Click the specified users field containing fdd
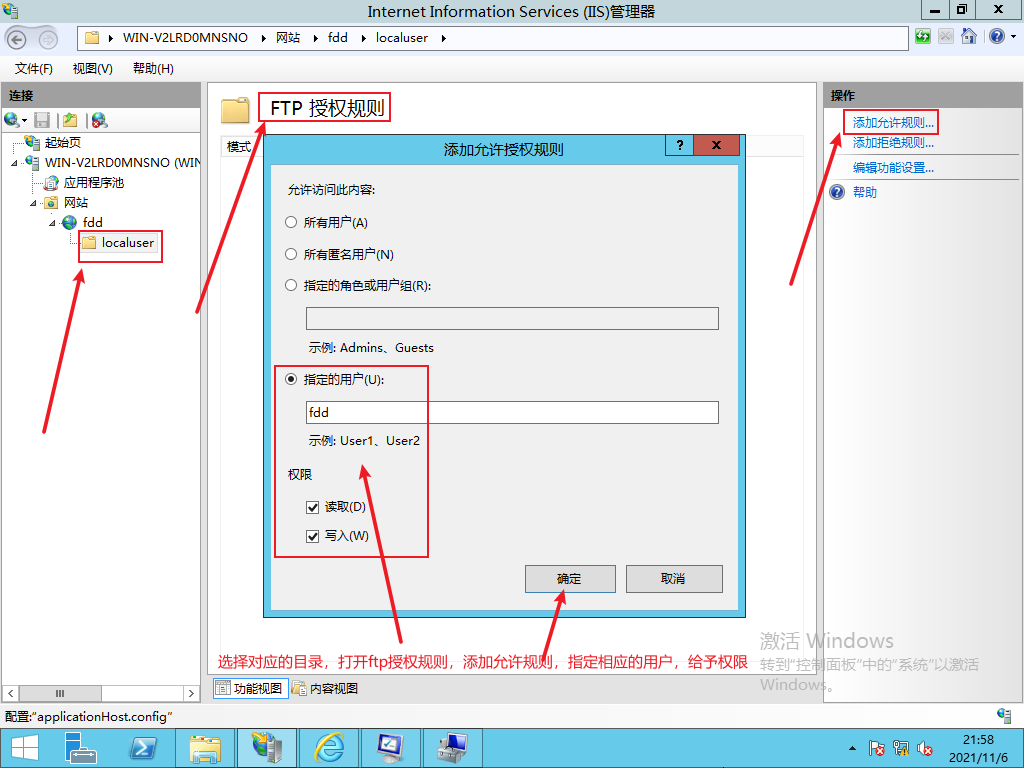Image resolution: width=1024 pixels, height=768 pixels. 512,412
